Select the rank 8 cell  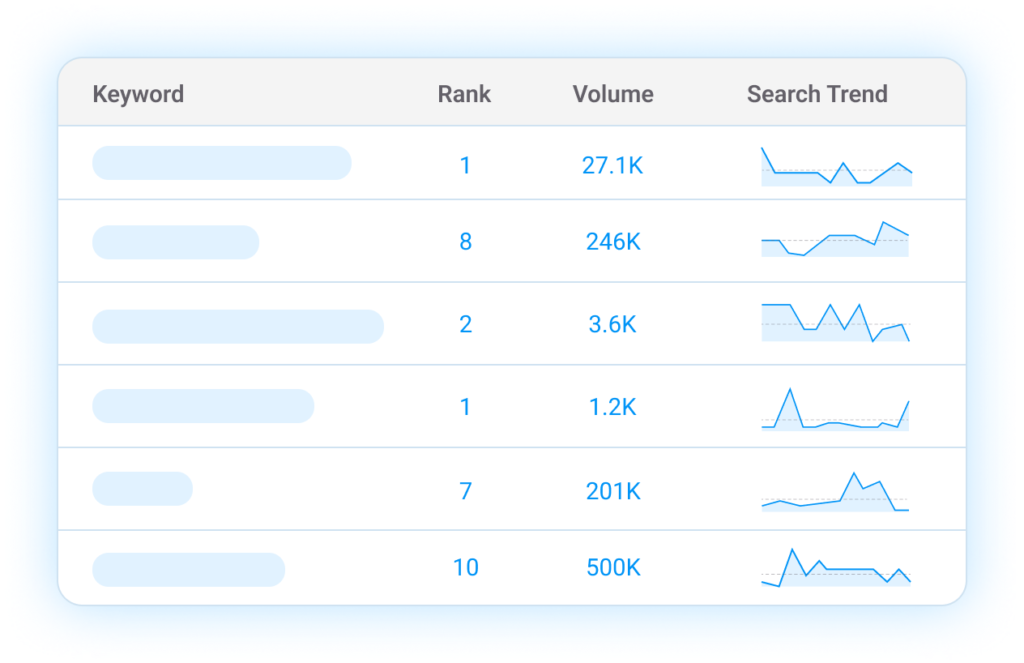pos(465,241)
